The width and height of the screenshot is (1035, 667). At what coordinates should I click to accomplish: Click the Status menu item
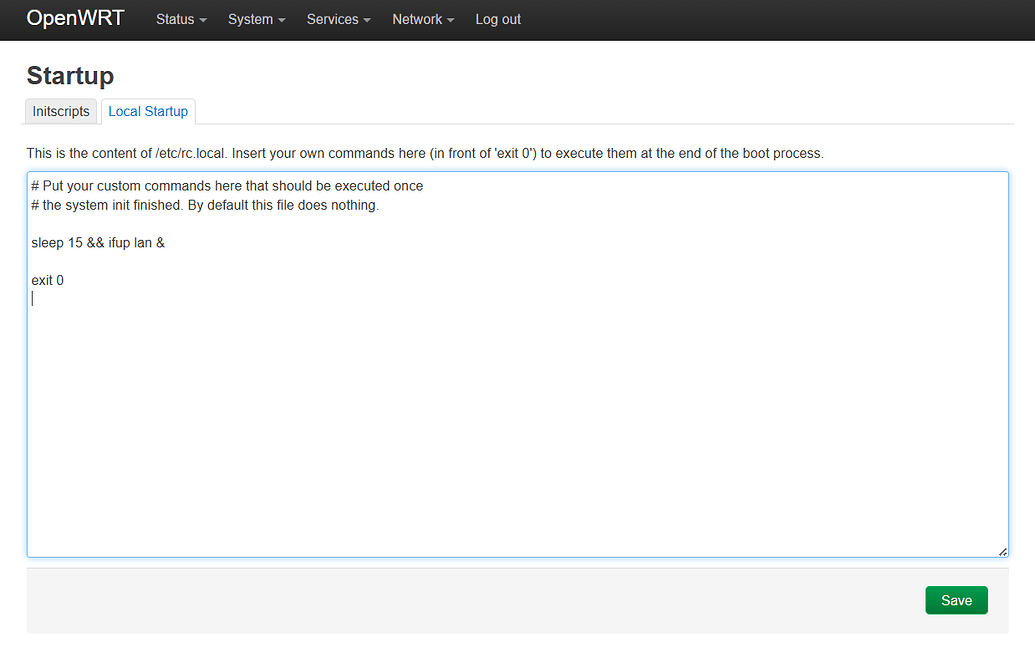tap(175, 19)
